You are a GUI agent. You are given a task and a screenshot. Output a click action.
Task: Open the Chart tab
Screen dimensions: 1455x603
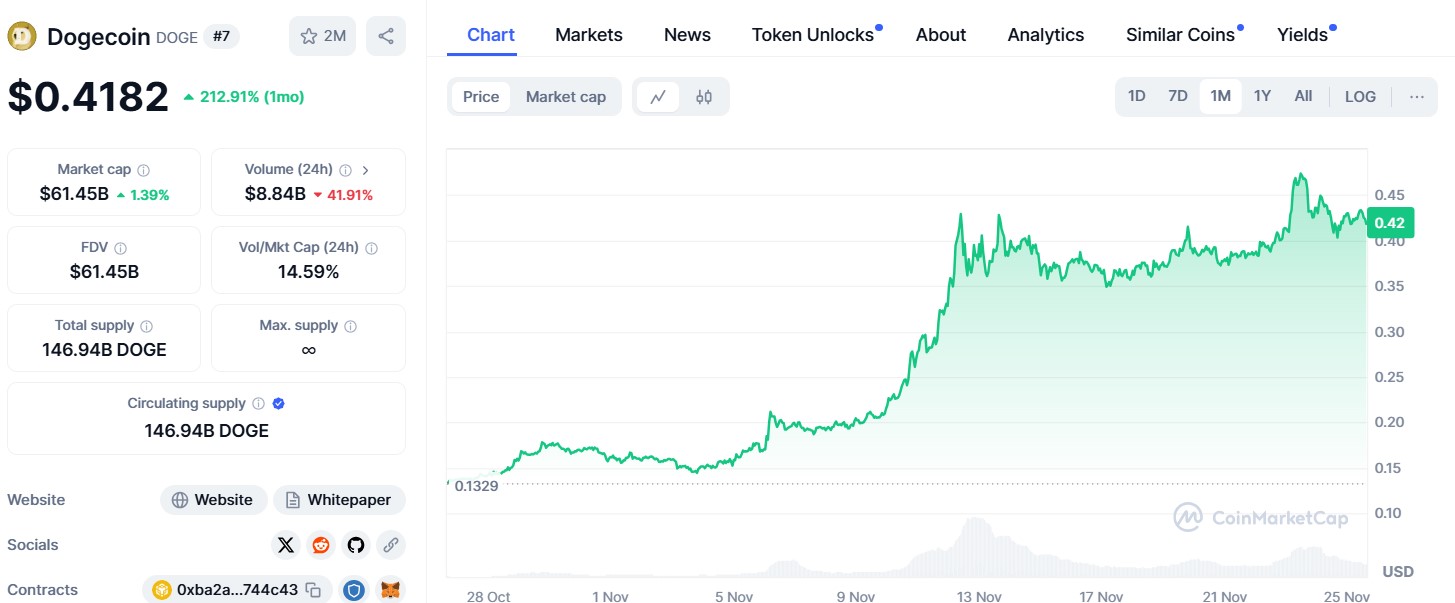pos(491,35)
